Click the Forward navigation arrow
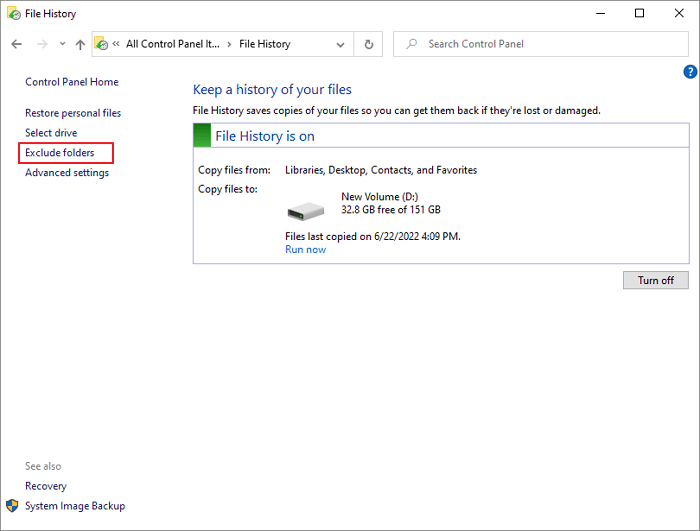 [41, 44]
